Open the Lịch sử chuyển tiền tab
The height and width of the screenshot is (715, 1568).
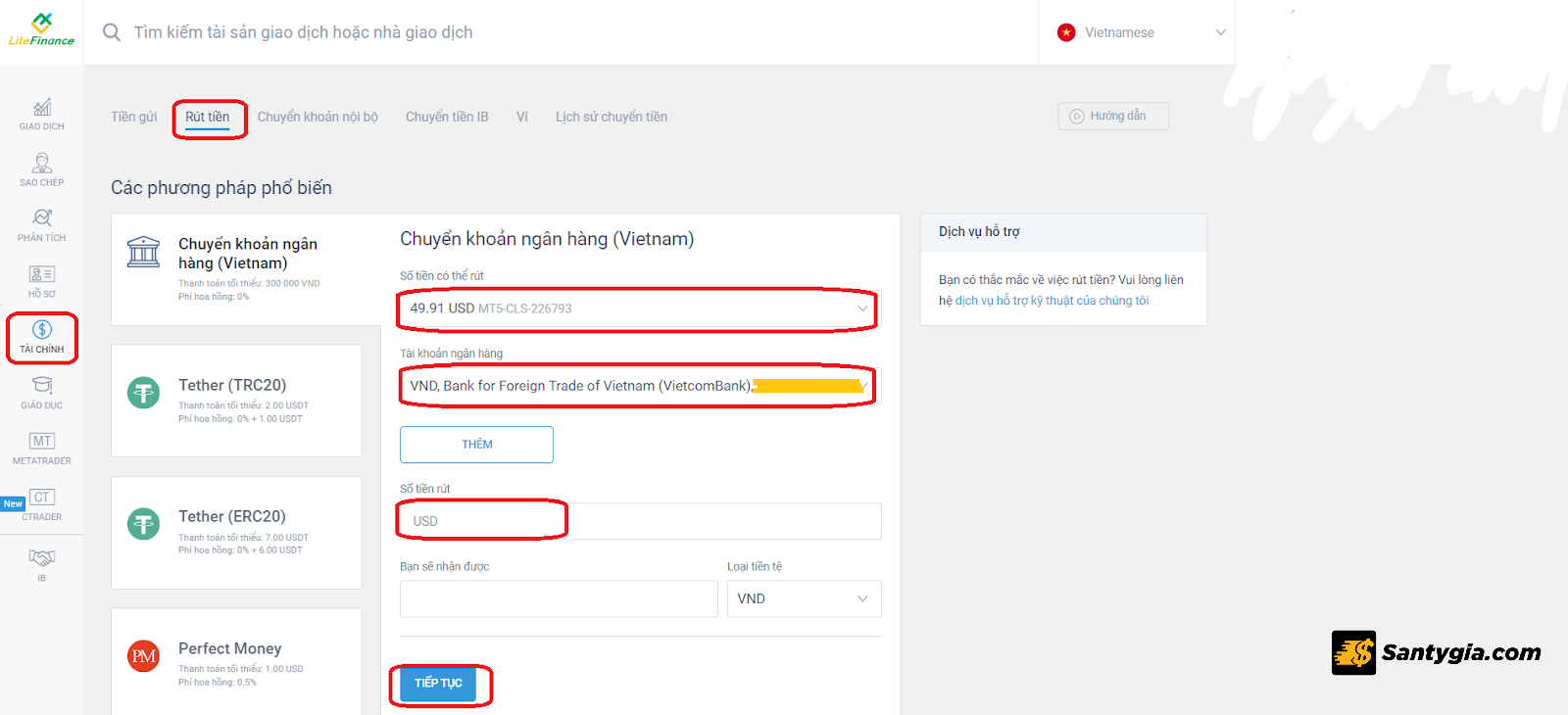click(x=612, y=117)
